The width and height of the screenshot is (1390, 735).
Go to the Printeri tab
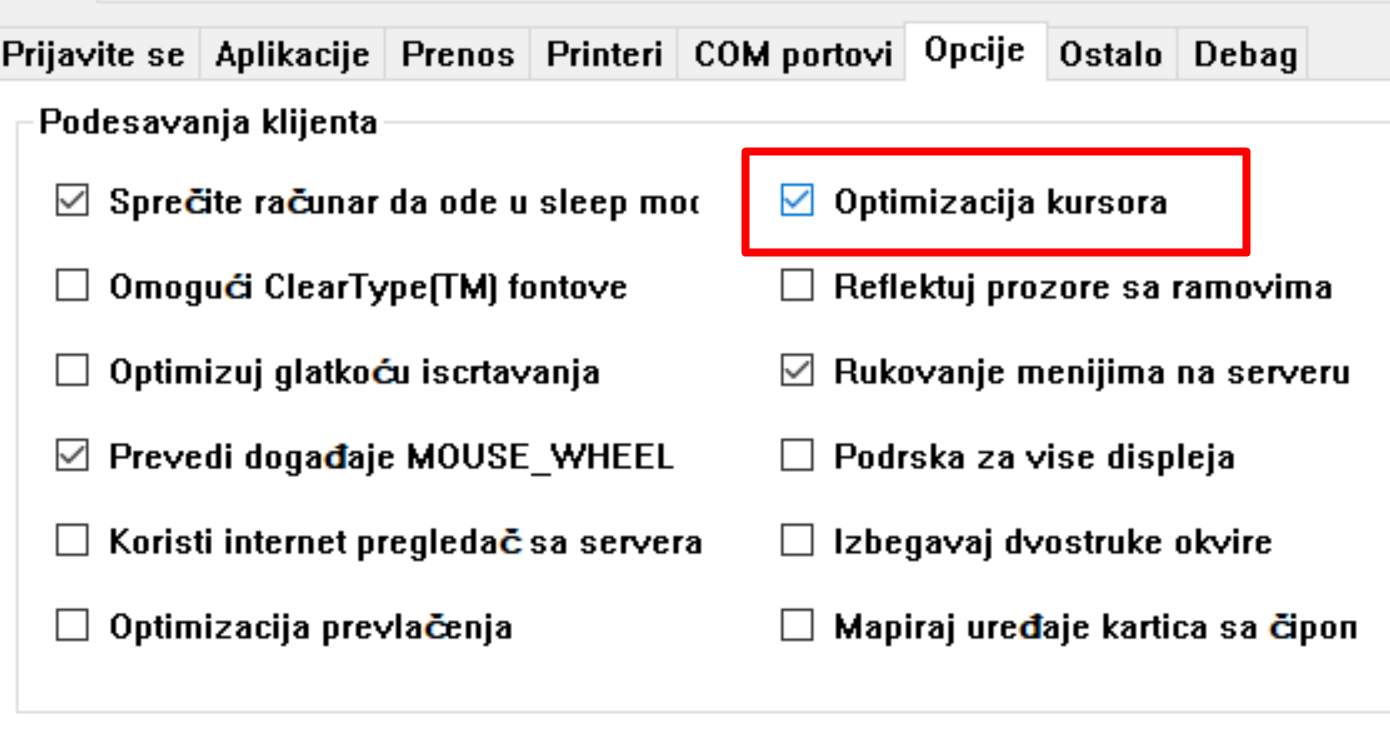pos(604,54)
